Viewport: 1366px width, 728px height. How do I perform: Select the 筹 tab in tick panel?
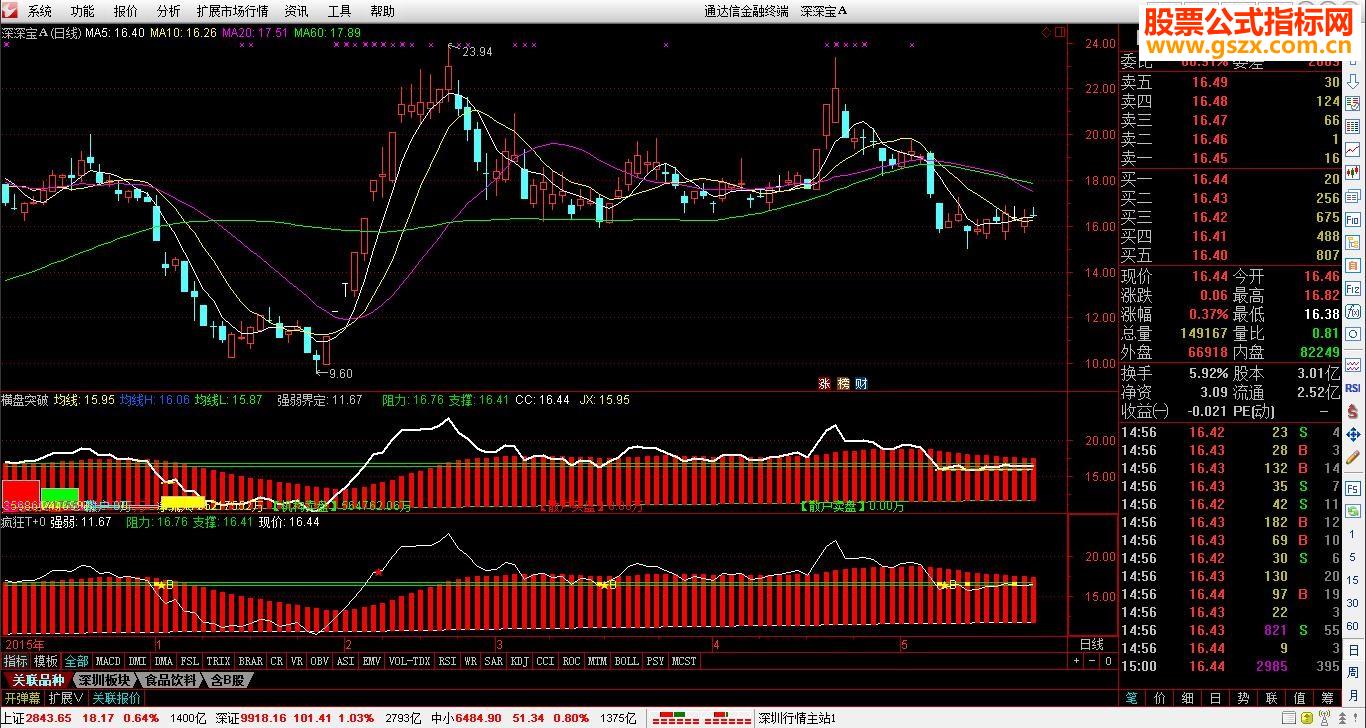pyautogui.click(x=1327, y=697)
